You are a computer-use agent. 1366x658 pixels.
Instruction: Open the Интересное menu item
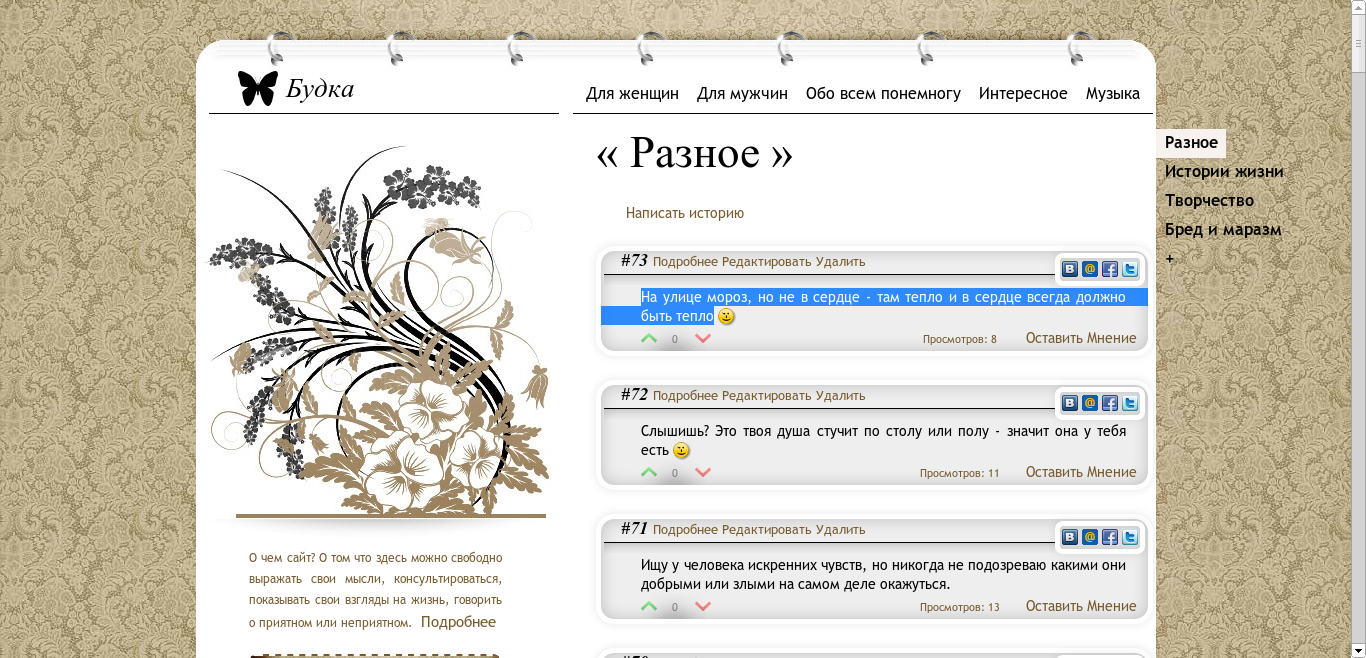(x=1023, y=94)
